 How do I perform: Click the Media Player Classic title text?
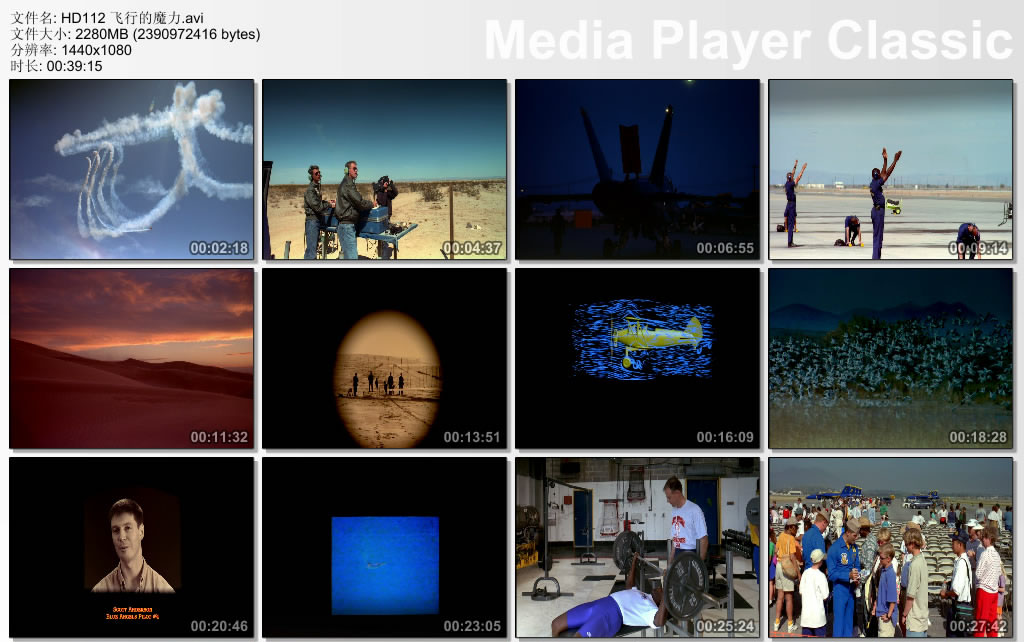pos(748,40)
